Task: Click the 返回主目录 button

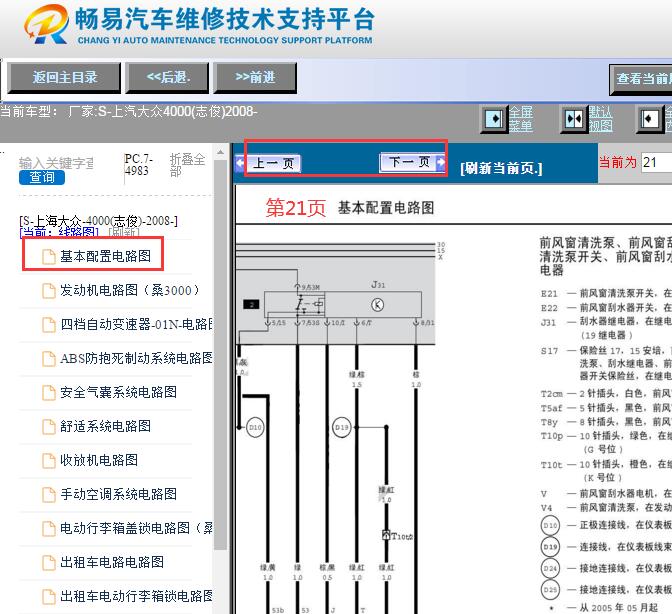Action: [x=64, y=78]
